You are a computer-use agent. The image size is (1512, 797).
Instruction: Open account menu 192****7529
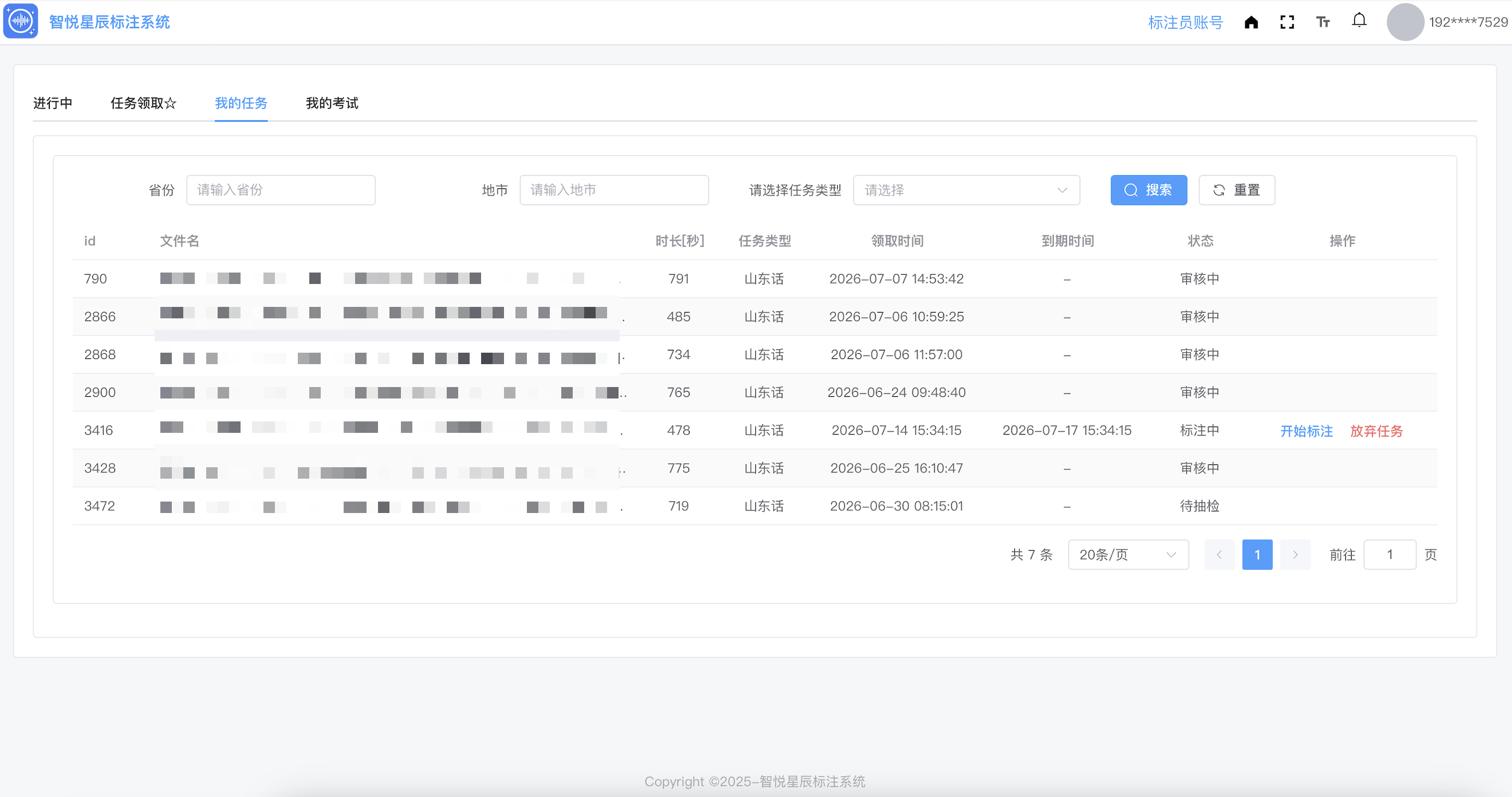tap(1468, 22)
